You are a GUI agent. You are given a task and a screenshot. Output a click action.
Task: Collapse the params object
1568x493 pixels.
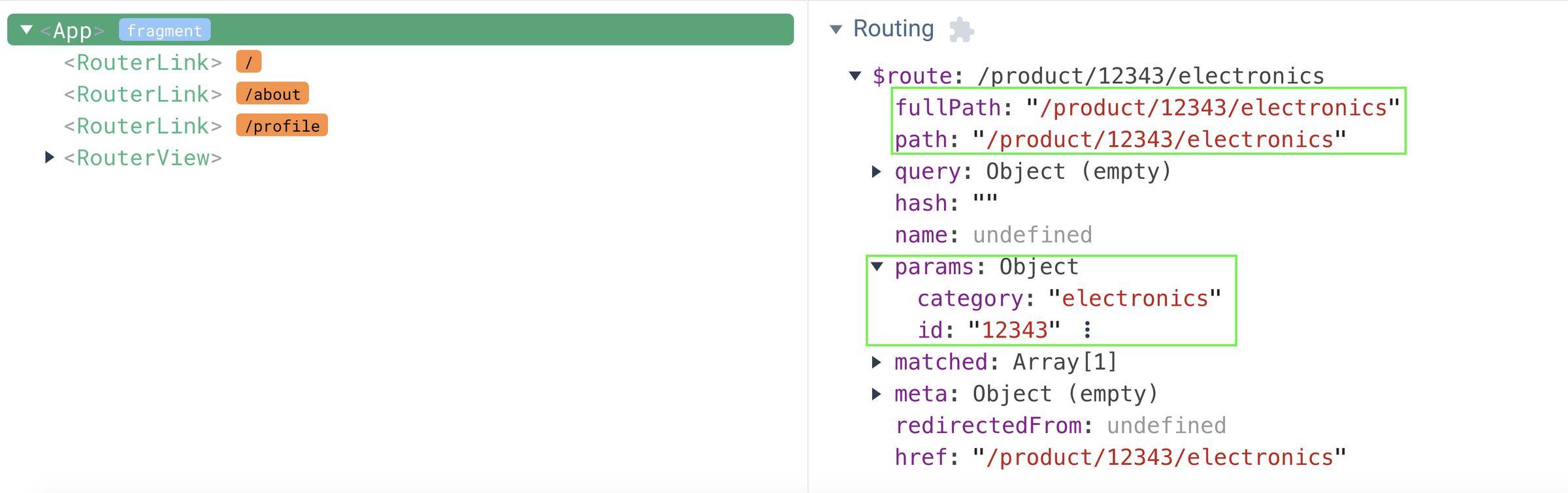pyautogui.click(x=877, y=266)
